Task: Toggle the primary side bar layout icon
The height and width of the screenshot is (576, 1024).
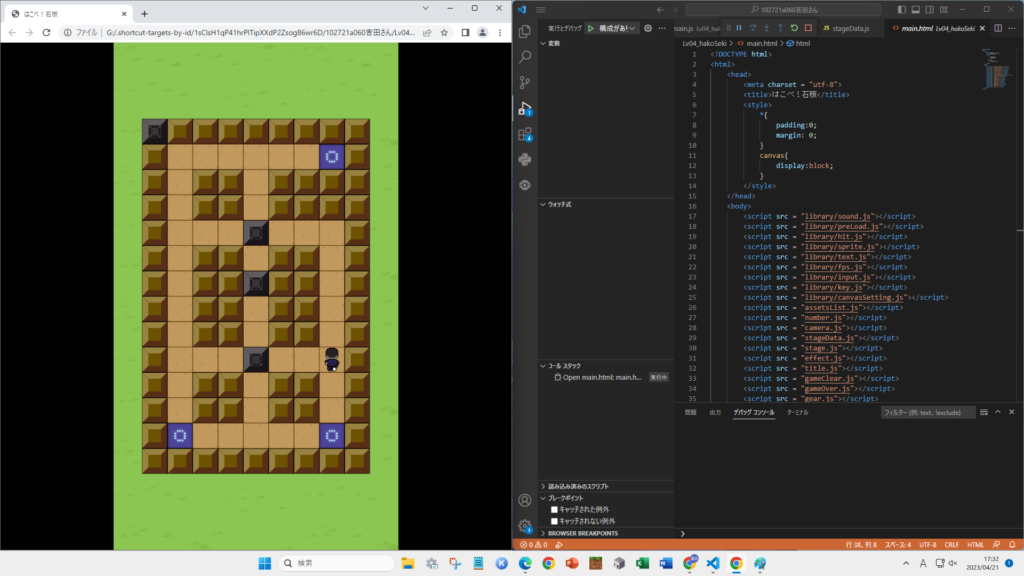Action: click(x=901, y=10)
